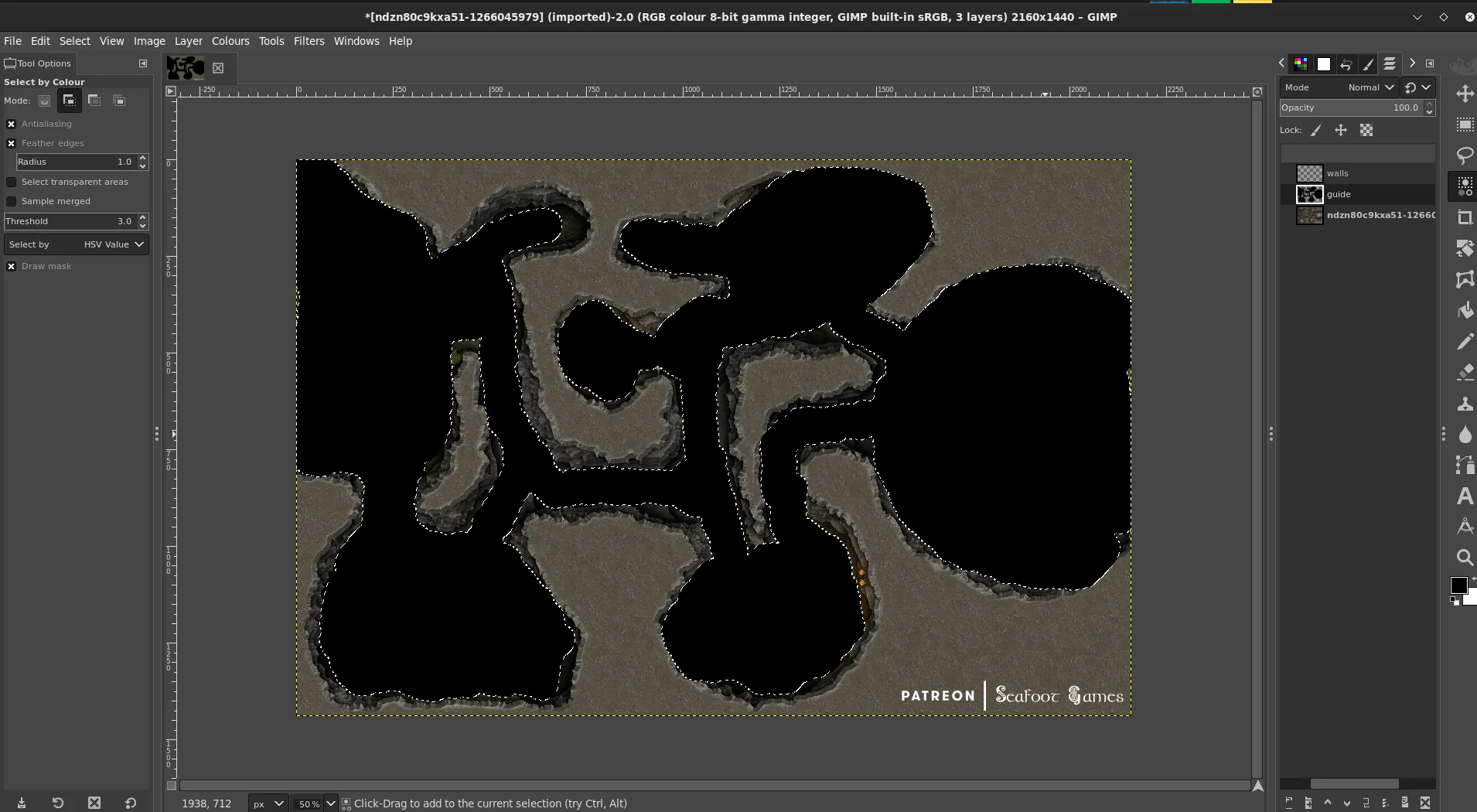Choose the Bucket Fill tool

point(1465,311)
